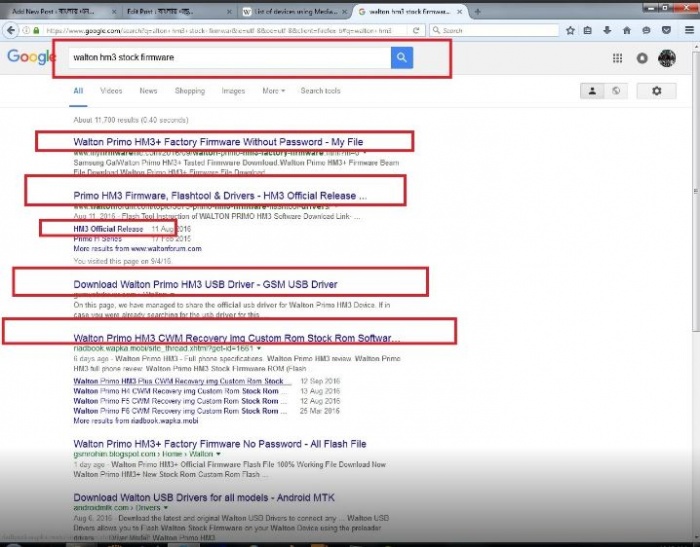
Task: Show bookmarks list icon in Firefox toolbar
Action: coord(588,30)
